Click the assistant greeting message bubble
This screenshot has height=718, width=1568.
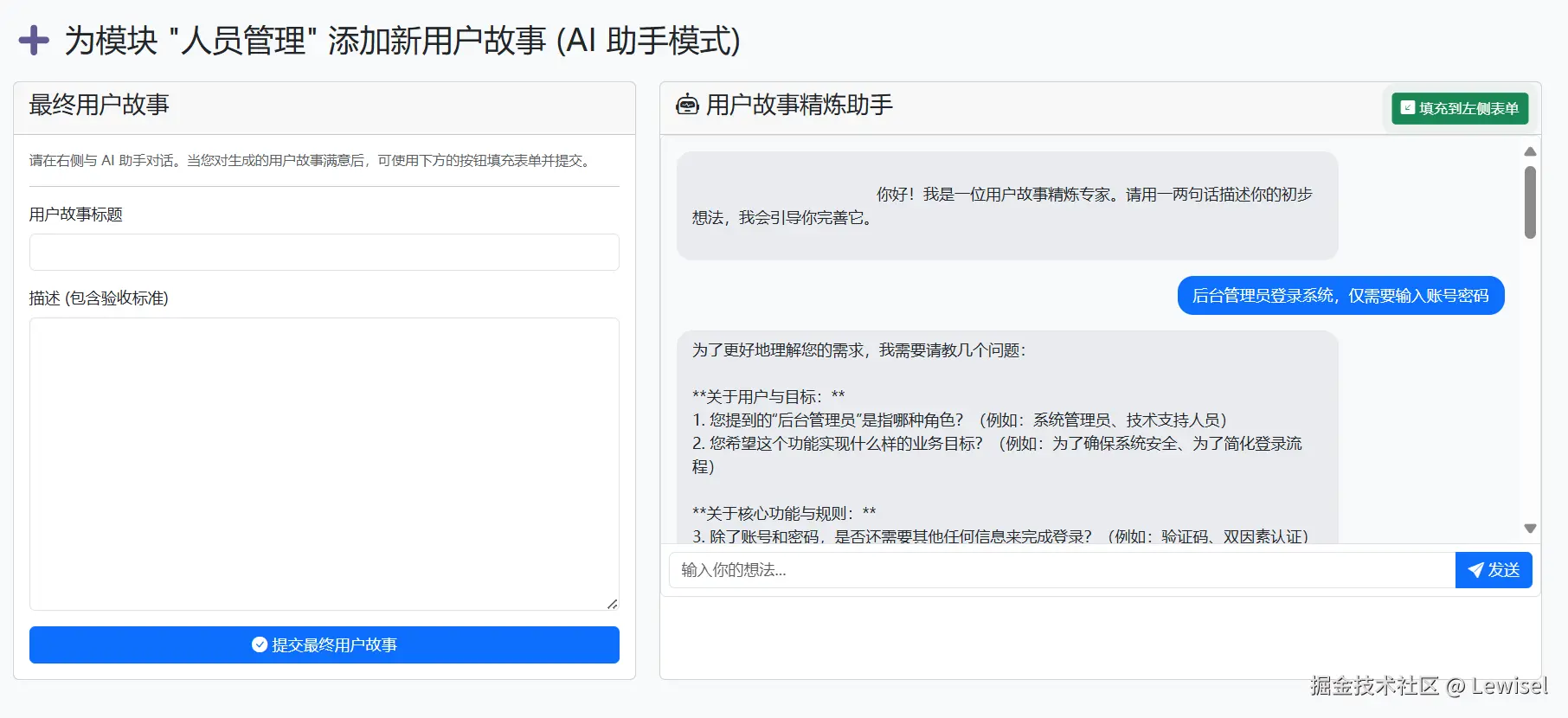[1007, 206]
